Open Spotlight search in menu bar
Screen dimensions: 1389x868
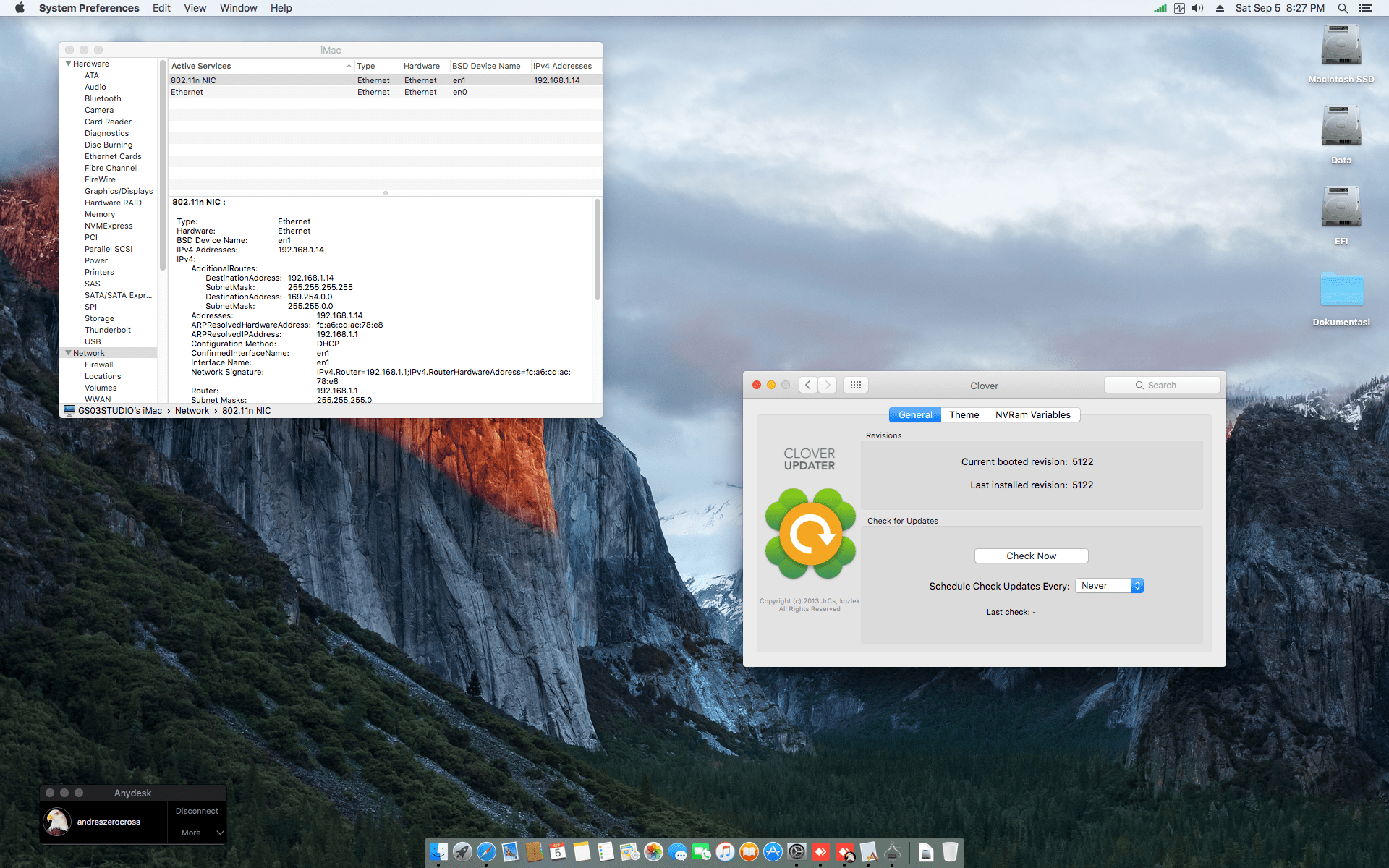[1343, 8]
